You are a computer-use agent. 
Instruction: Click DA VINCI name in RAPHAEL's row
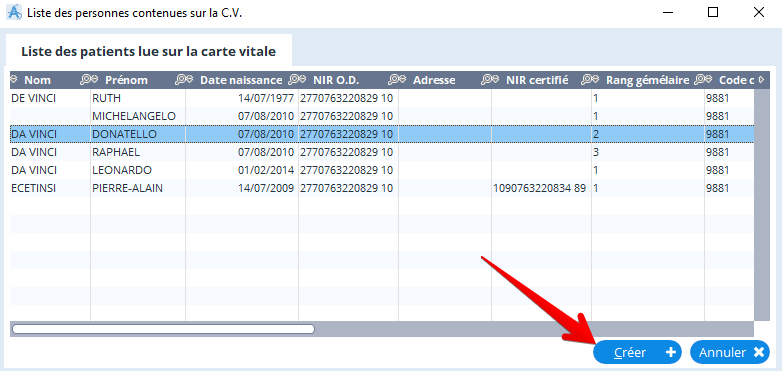34,152
